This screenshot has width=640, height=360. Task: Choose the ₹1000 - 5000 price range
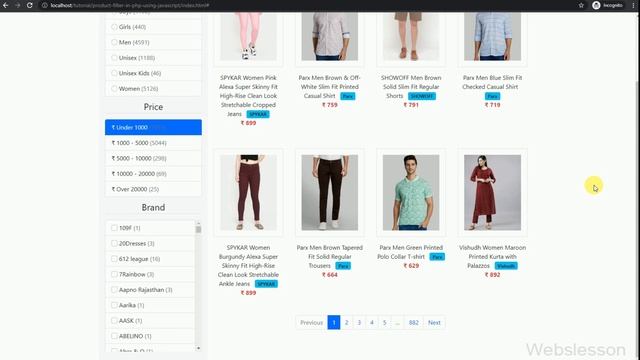pyautogui.click(x=153, y=143)
